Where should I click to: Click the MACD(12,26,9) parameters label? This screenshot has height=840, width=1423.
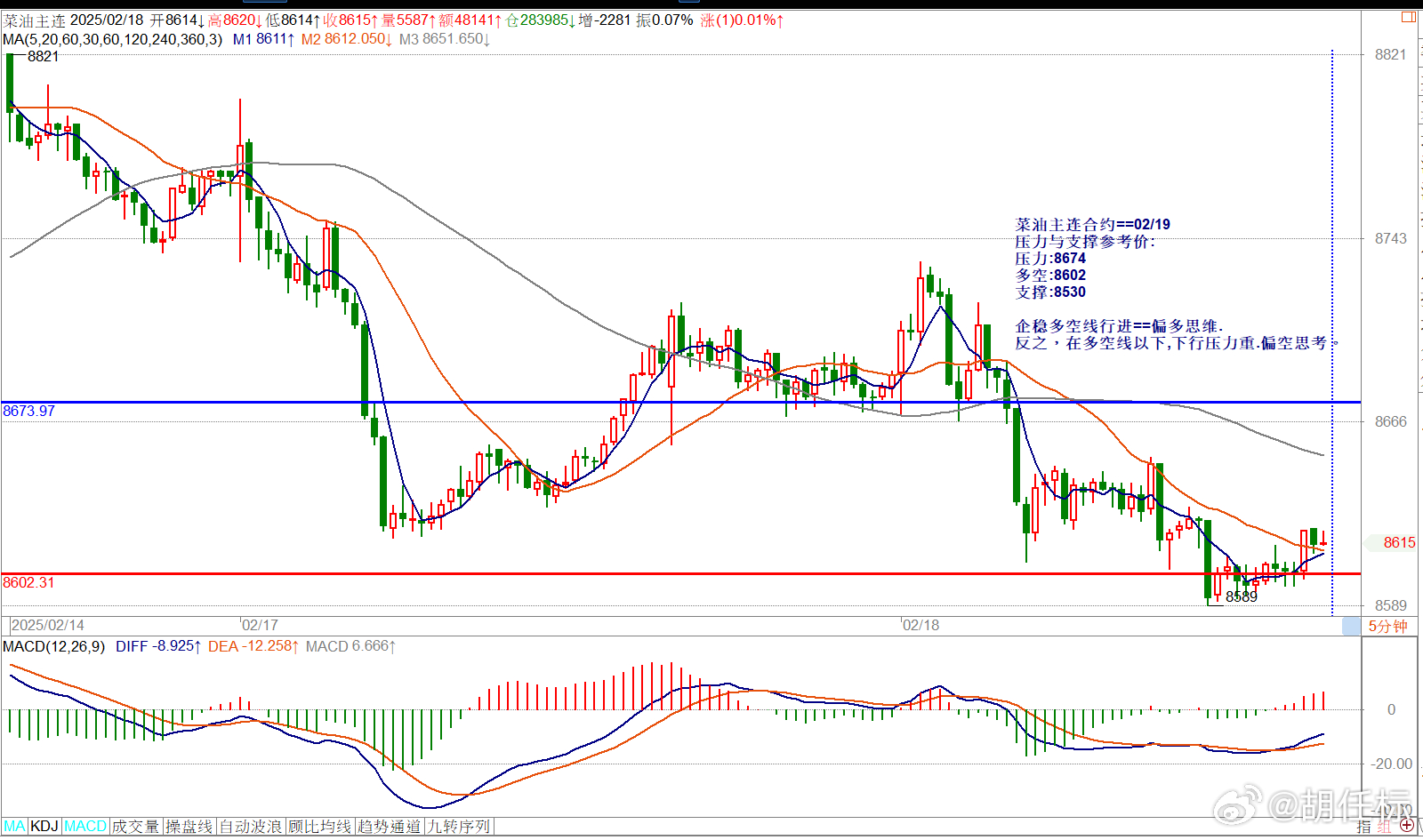pos(53,646)
